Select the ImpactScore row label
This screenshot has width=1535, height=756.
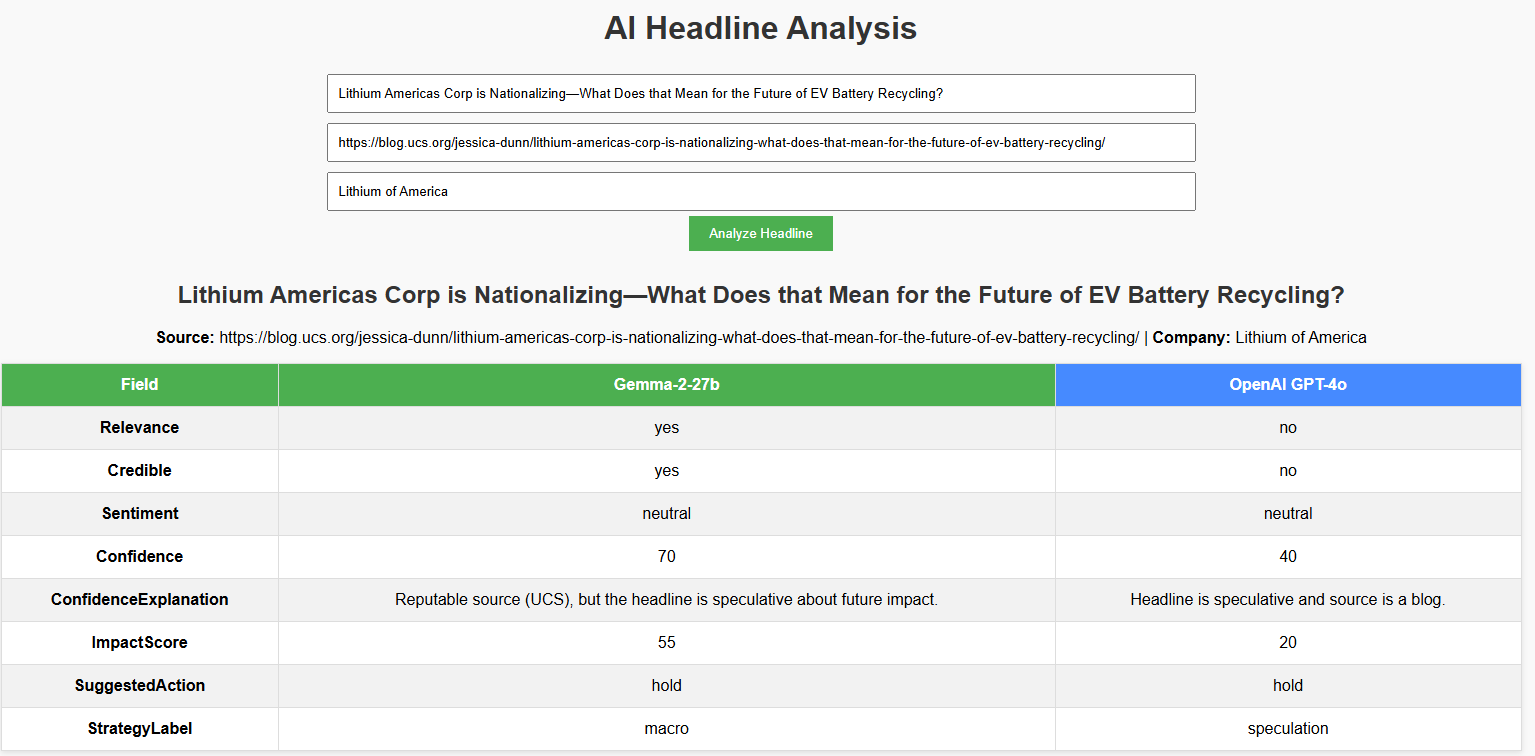(140, 643)
